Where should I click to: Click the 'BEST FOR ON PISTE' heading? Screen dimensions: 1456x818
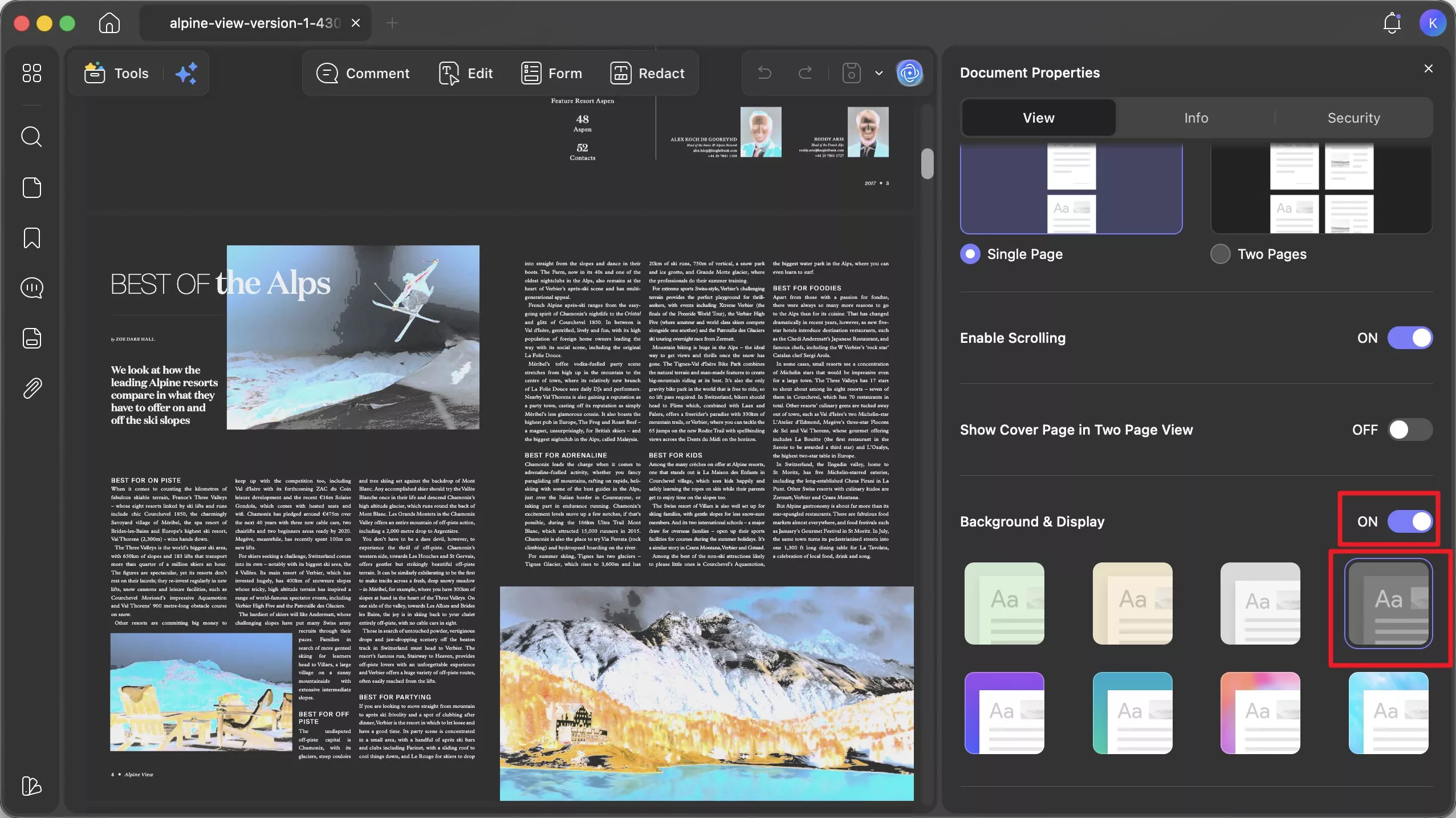pyautogui.click(x=146, y=480)
